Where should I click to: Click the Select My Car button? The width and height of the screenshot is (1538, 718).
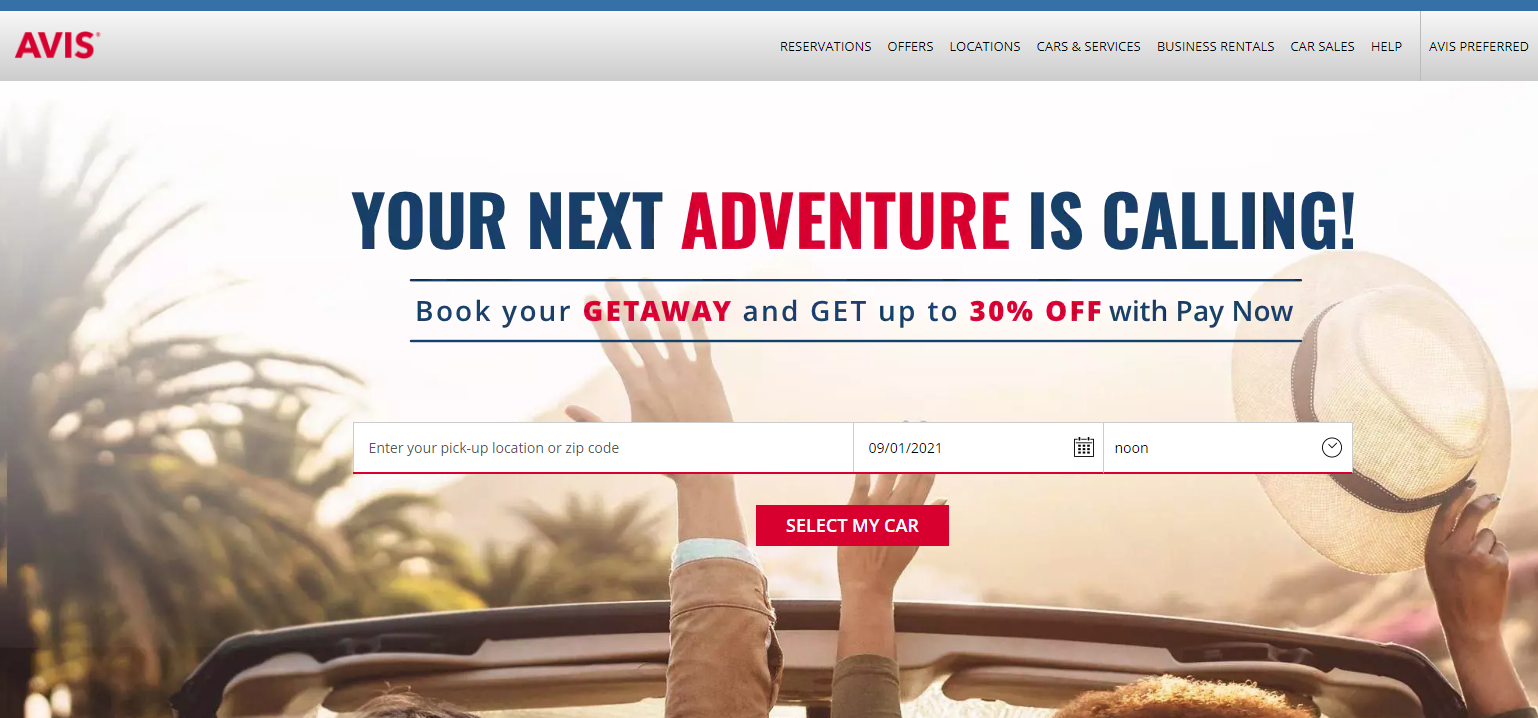[852, 525]
